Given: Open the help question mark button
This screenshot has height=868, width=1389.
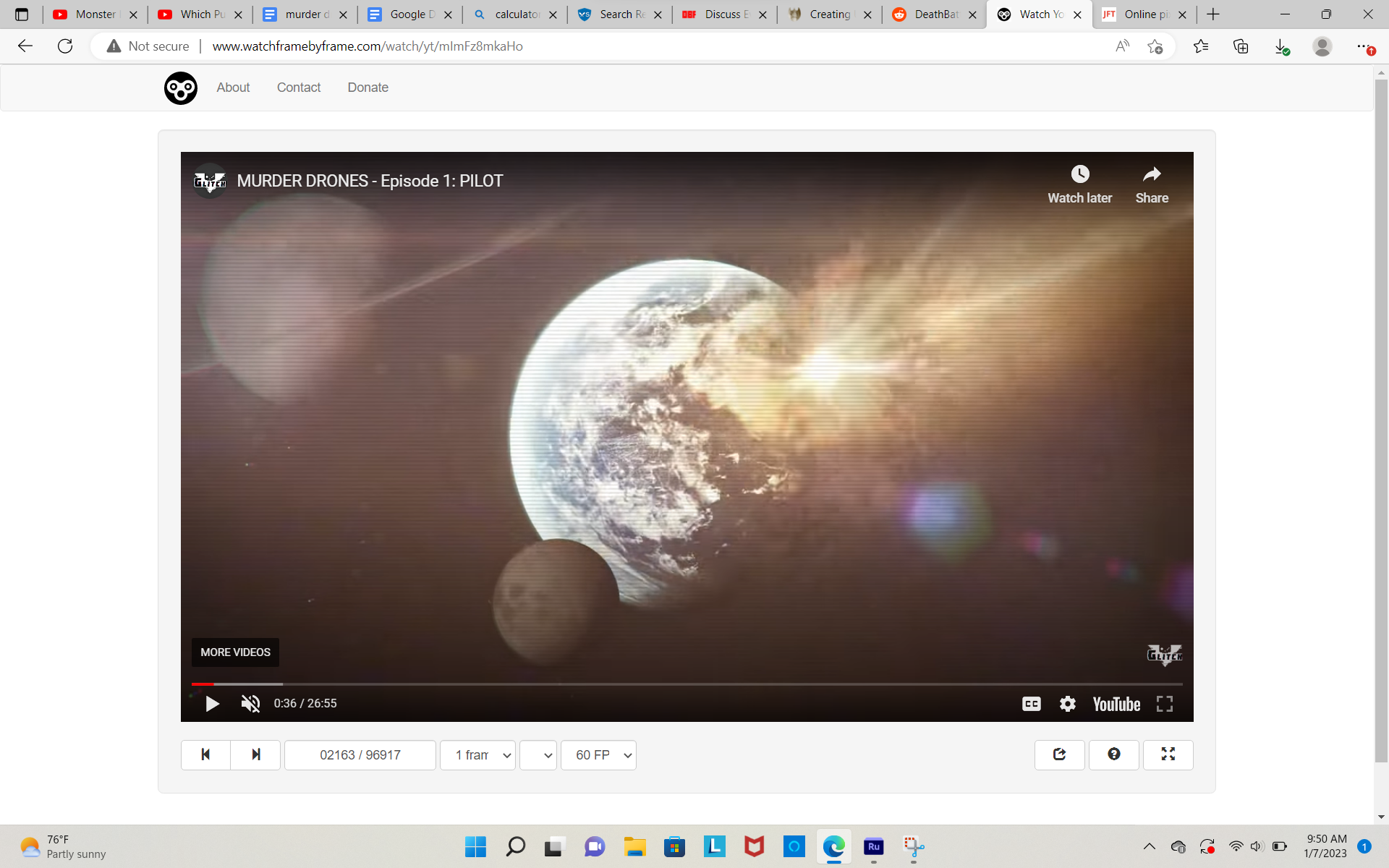Looking at the screenshot, I should pos(1114,754).
